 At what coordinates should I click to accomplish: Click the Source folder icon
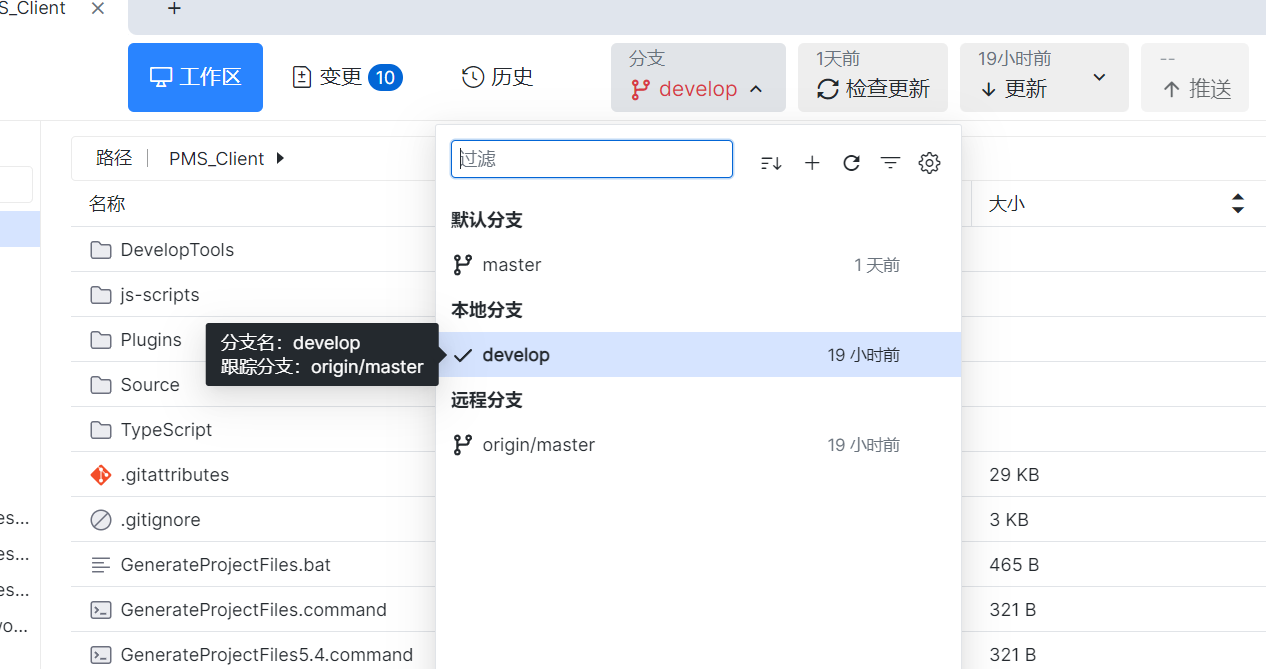101,385
